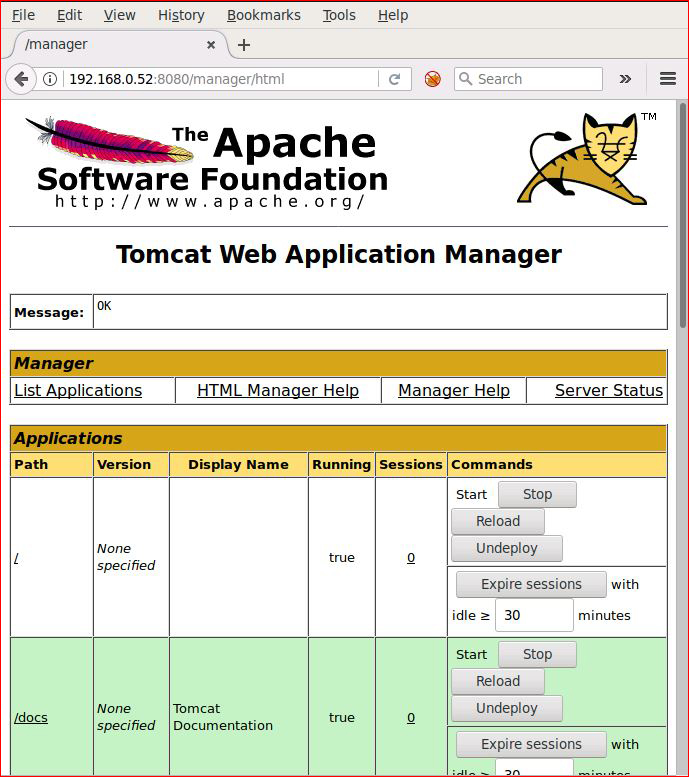This screenshot has width=689, height=777.
Task: Open the View menu
Action: click(119, 15)
